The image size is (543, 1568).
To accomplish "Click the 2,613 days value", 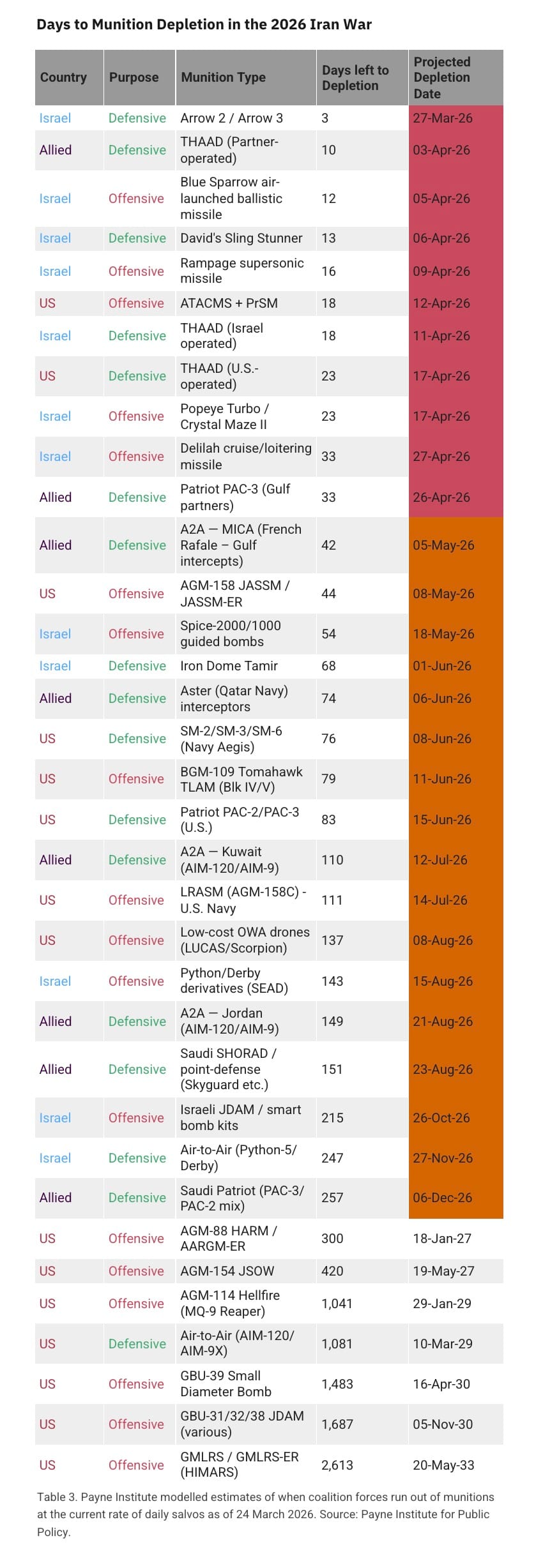I will (337, 1465).
